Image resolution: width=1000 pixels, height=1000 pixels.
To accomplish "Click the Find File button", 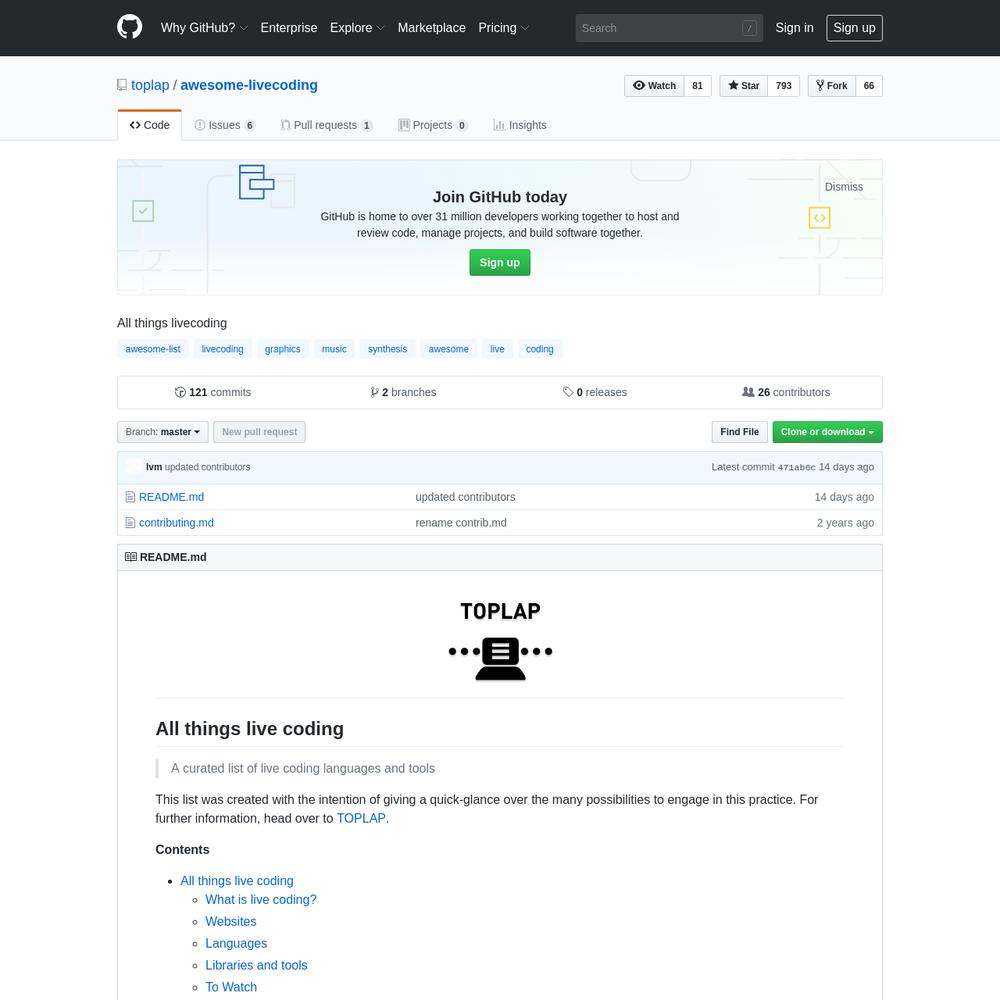I will tap(740, 432).
